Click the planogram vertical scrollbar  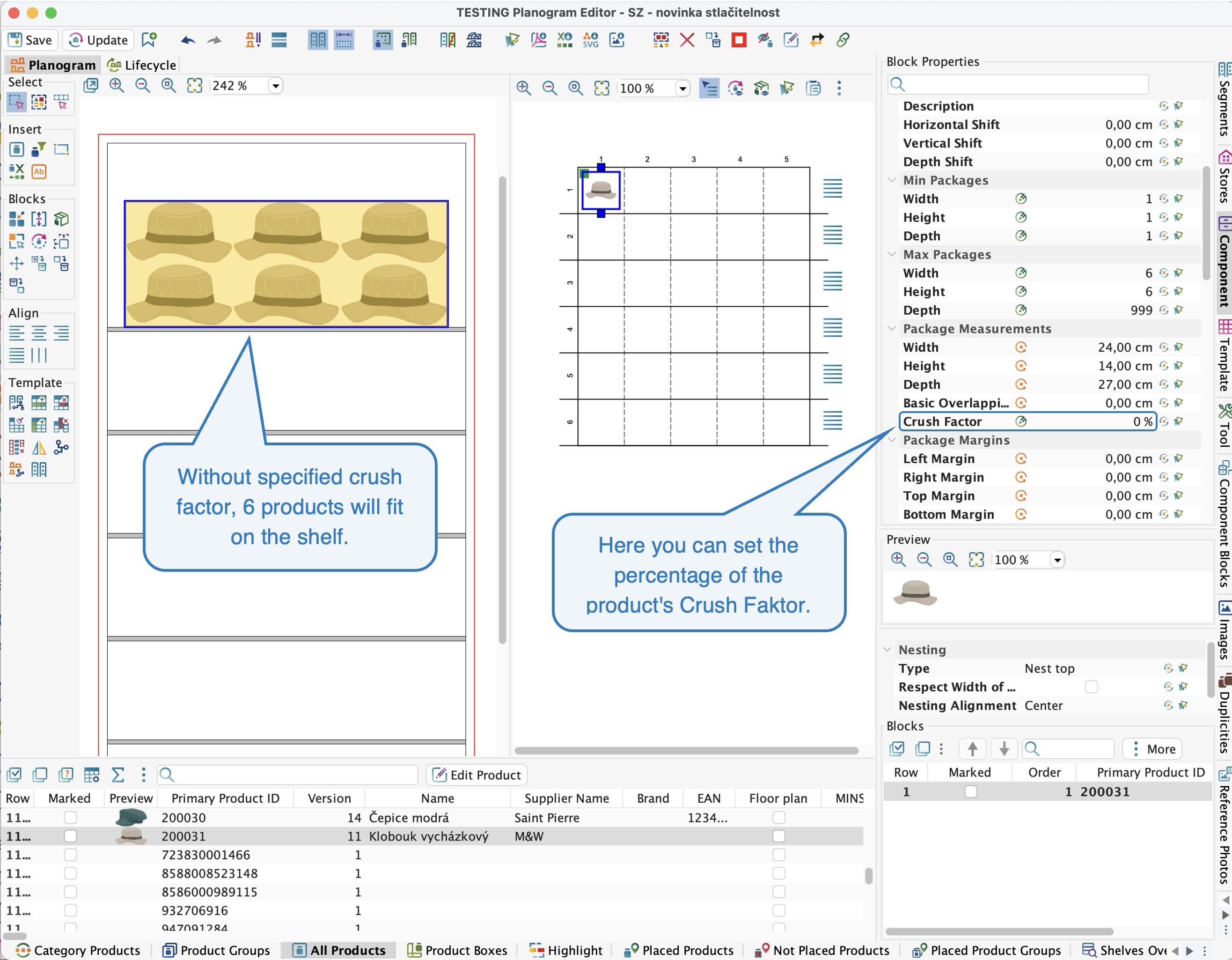502,410
